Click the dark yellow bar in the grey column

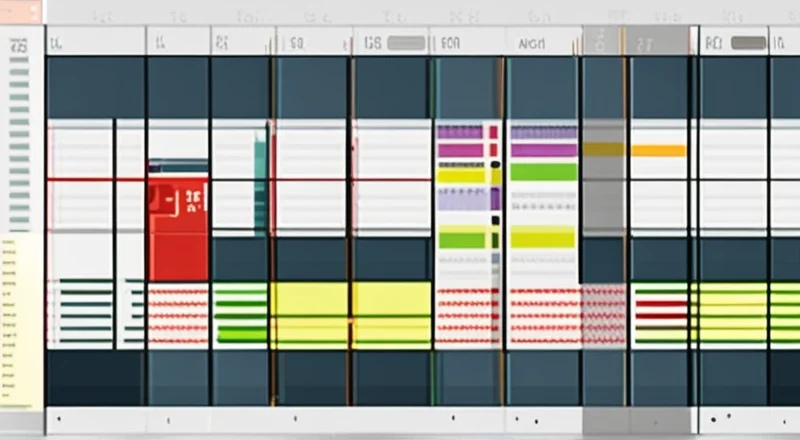tap(604, 149)
